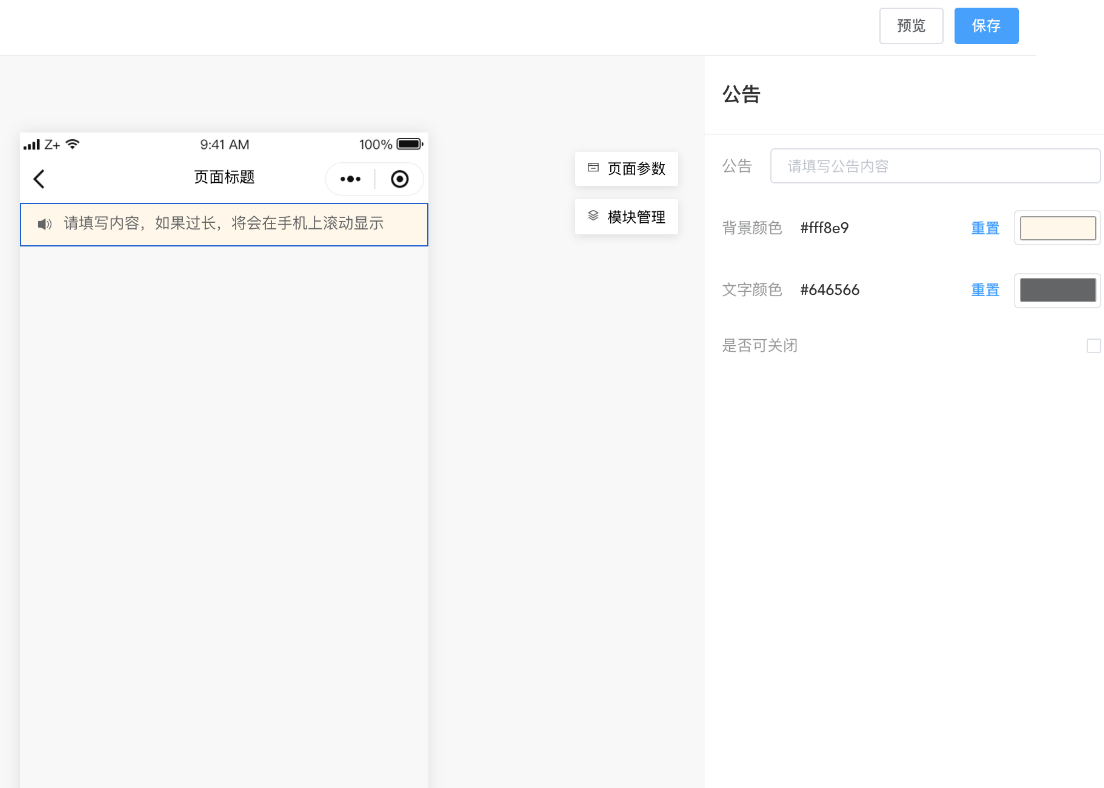Click the battery icon in status bar
This screenshot has width=1104, height=788.
coord(410,144)
